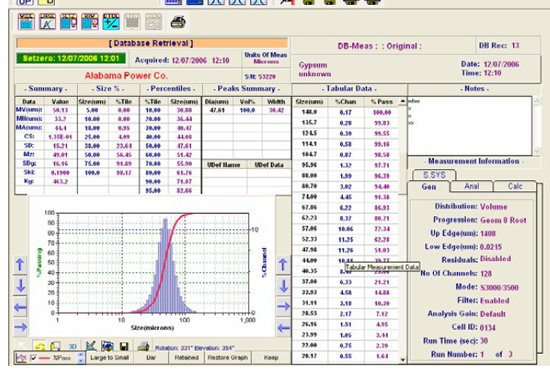The image size is (550, 375).
Task: Toggle the %Pass curve checkbox
Action: 33,358
